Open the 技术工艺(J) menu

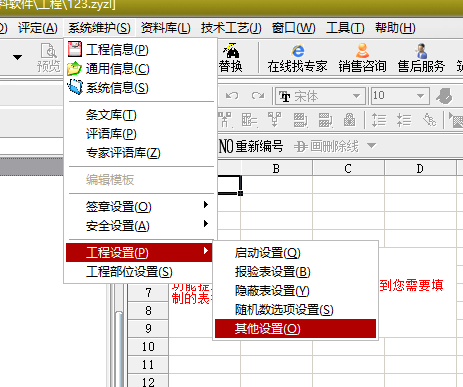pyautogui.click(x=231, y=28)
